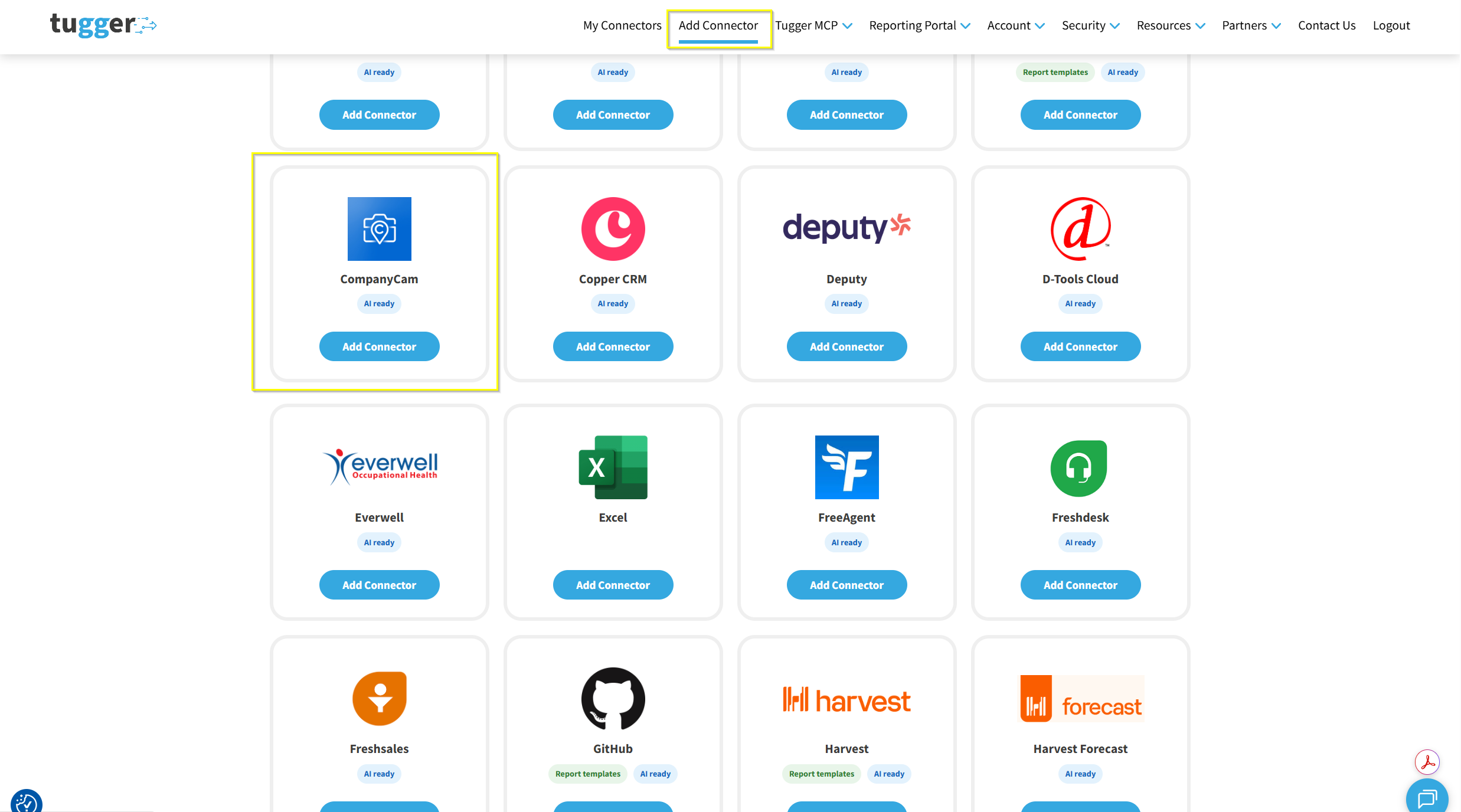Image resolution: width=1461 pixels, height=812 pixels.
Task: Click the Everwell Occupational Health logo
Action: (380, 467)
